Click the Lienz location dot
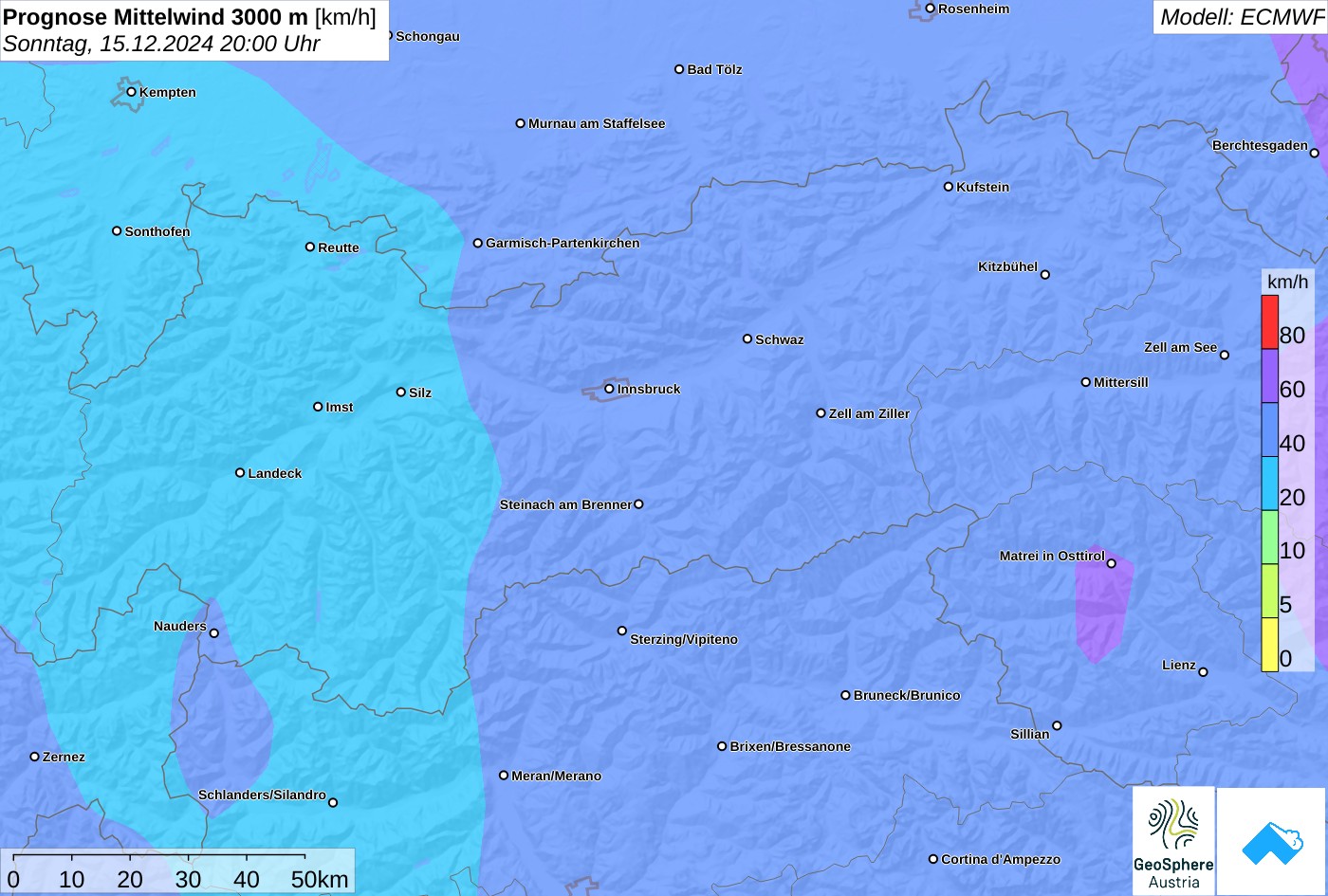Image resolution: width=1328 pixels, height=896 pixels. [x=1203, y=672]
